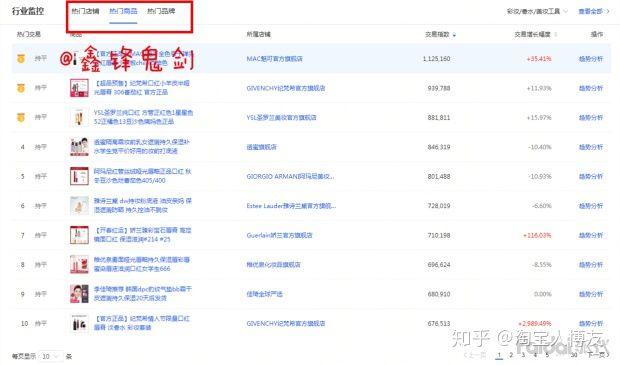Viewport: 620px width, 365px height.
Task: Click the YSL lipstick product thumbnail
Action: (x=79, y=117)
